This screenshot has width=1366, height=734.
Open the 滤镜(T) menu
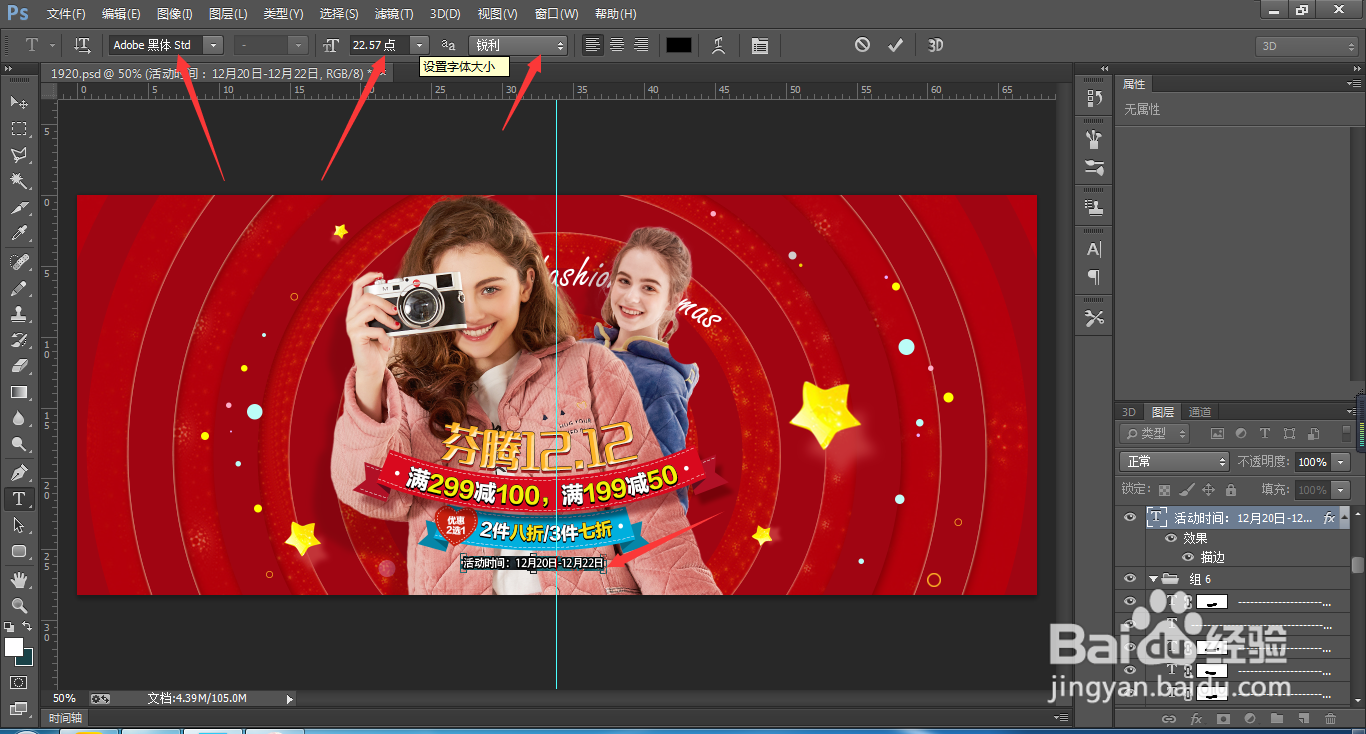pyautogui.click(x=394, y=14)
